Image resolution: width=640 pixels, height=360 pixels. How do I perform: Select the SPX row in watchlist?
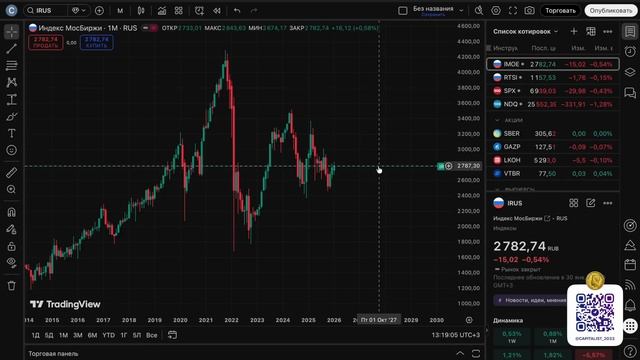pos(553,91)
